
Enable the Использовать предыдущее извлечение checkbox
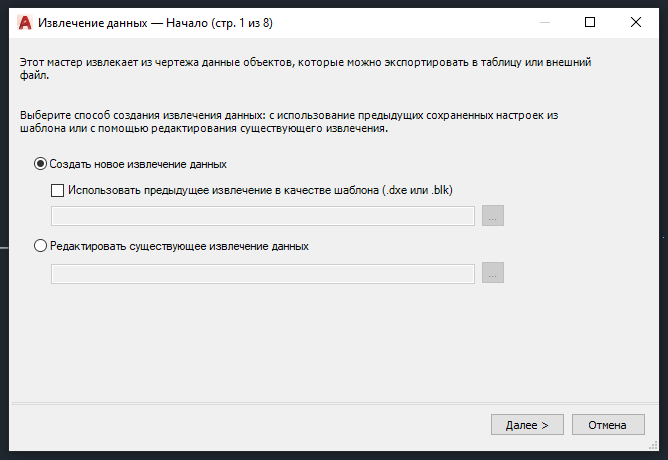[x=57, y=189]
